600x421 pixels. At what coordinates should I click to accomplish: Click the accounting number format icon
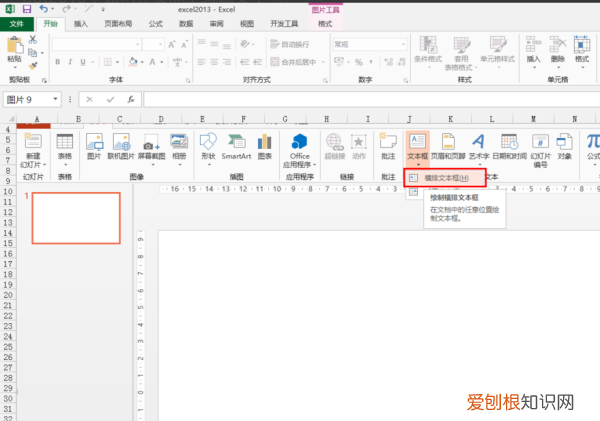point(339,62)
